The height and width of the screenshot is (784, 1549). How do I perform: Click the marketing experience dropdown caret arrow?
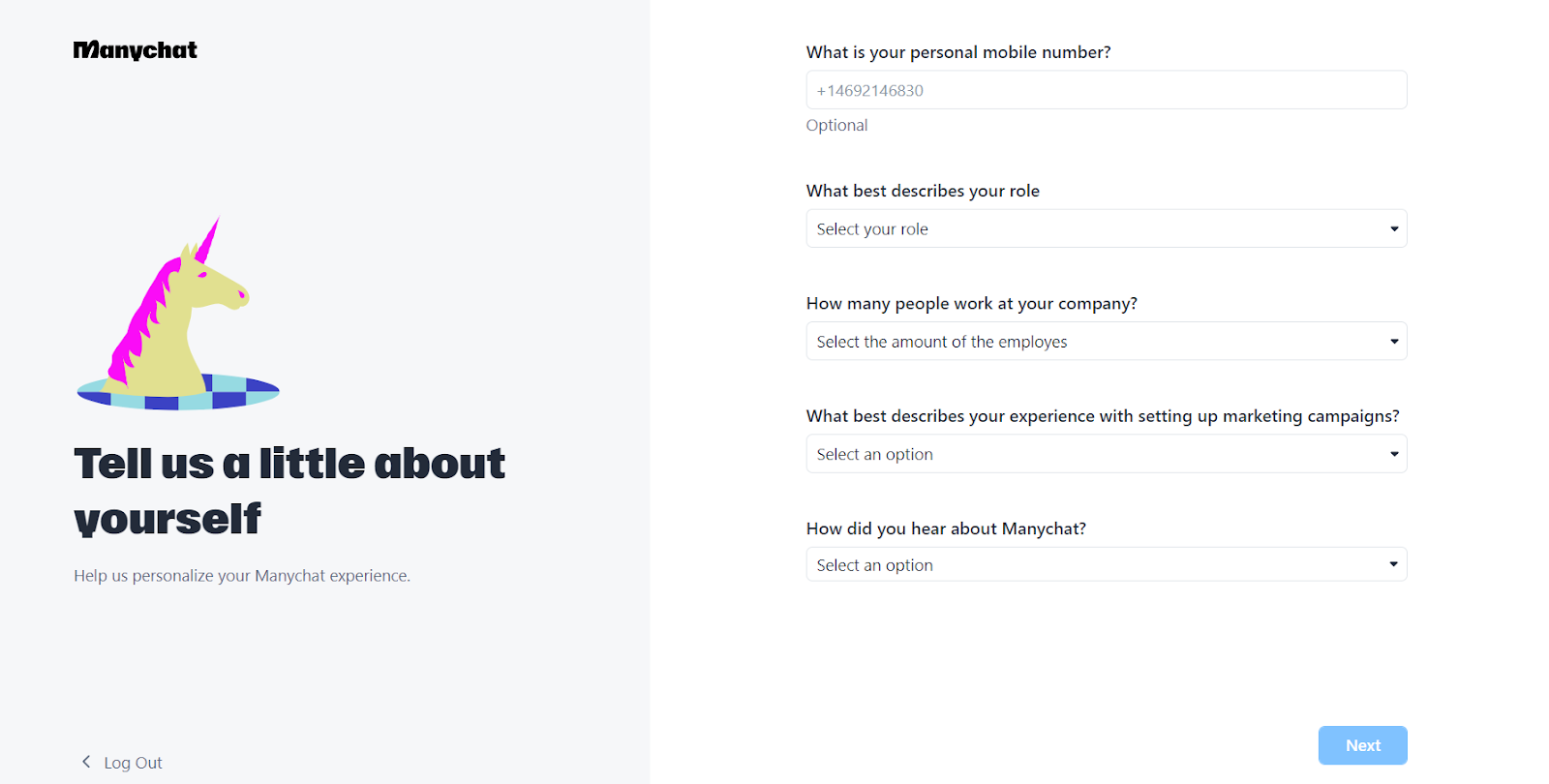coord(1394,454)
